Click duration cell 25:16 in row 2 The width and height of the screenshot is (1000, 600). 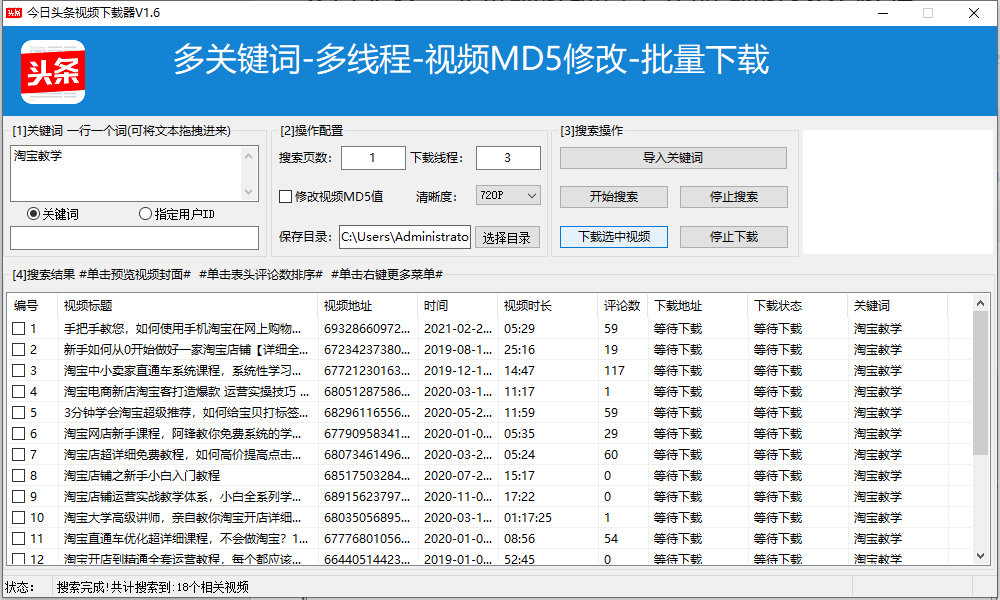pyautogui.click(x=519, y=349)
